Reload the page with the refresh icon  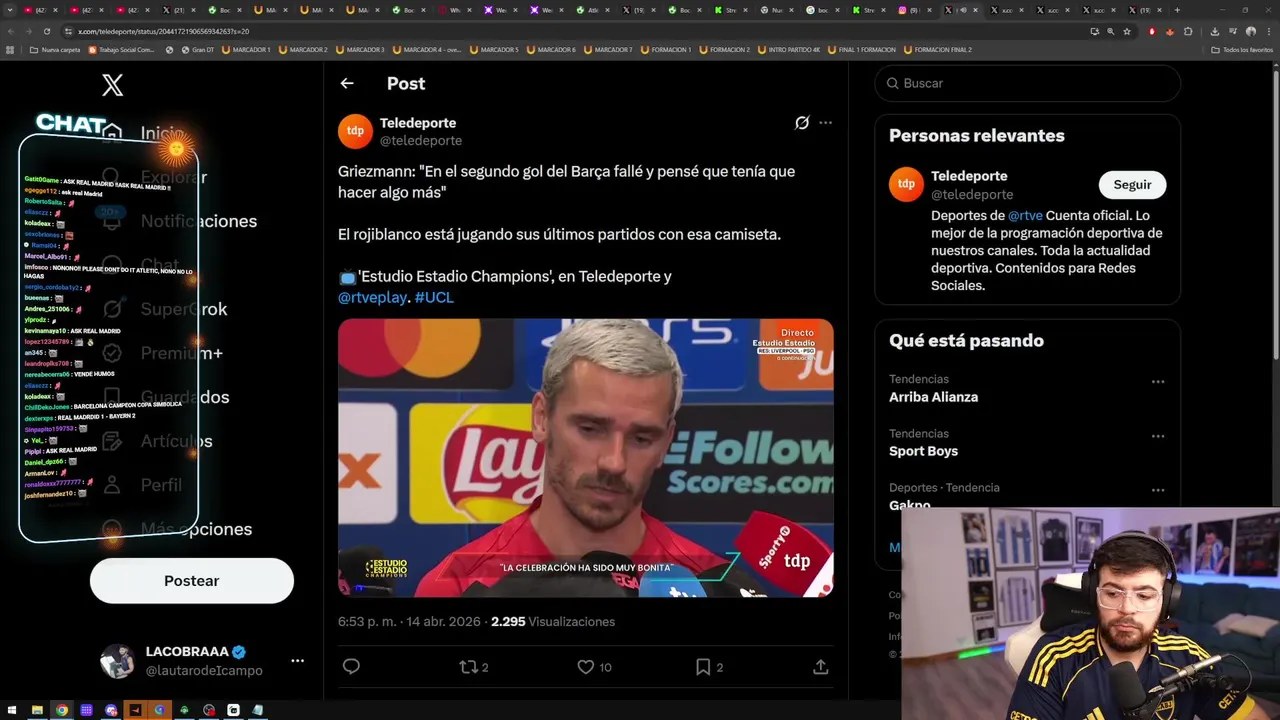tap(46, 31)
